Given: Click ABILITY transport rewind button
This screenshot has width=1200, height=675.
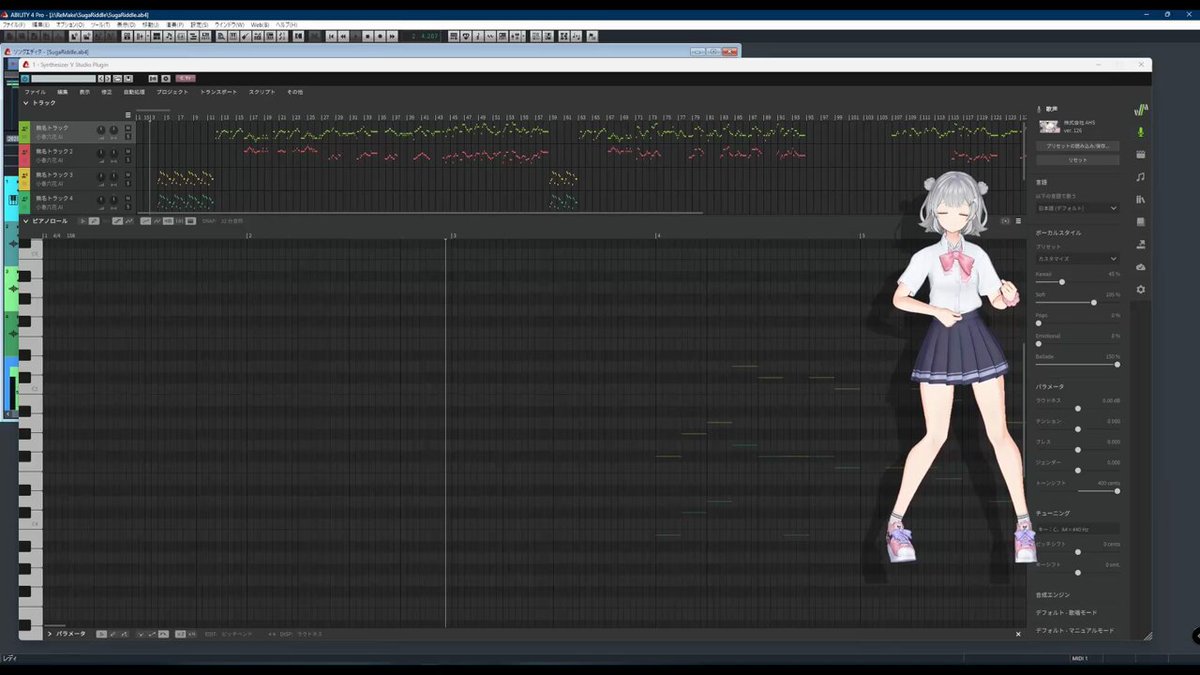Looking at the screenshot, I should click(x=343, y=36).
